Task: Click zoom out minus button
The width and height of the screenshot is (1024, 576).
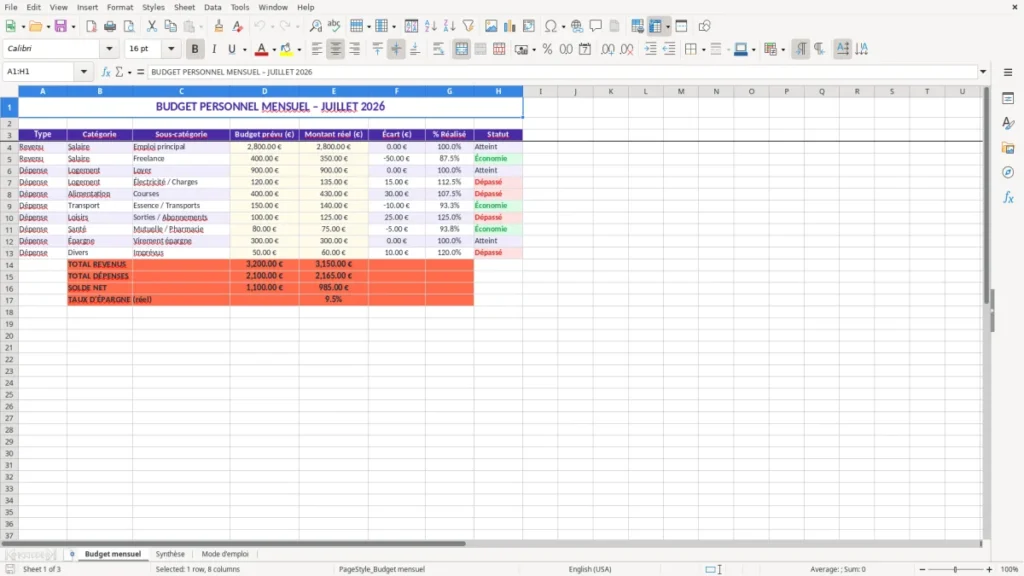Action: [x=922, y=569]
